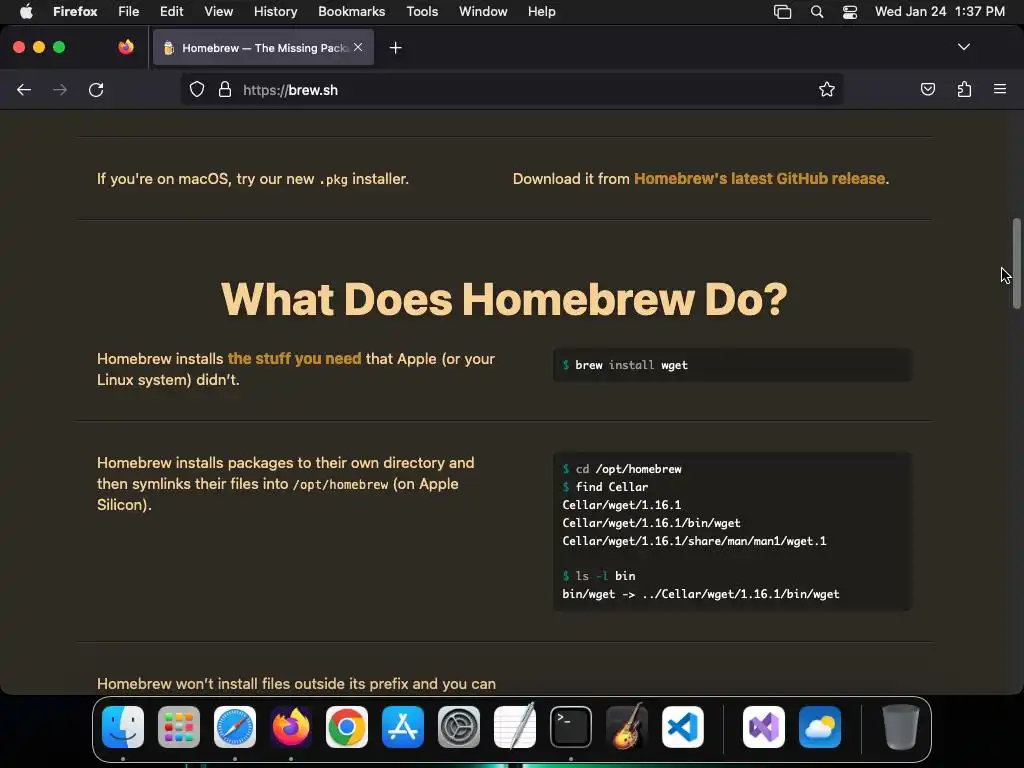This screenshot has width=1024, height=768.
Task: Click the .pkg installer text
Action: (363, 179)
